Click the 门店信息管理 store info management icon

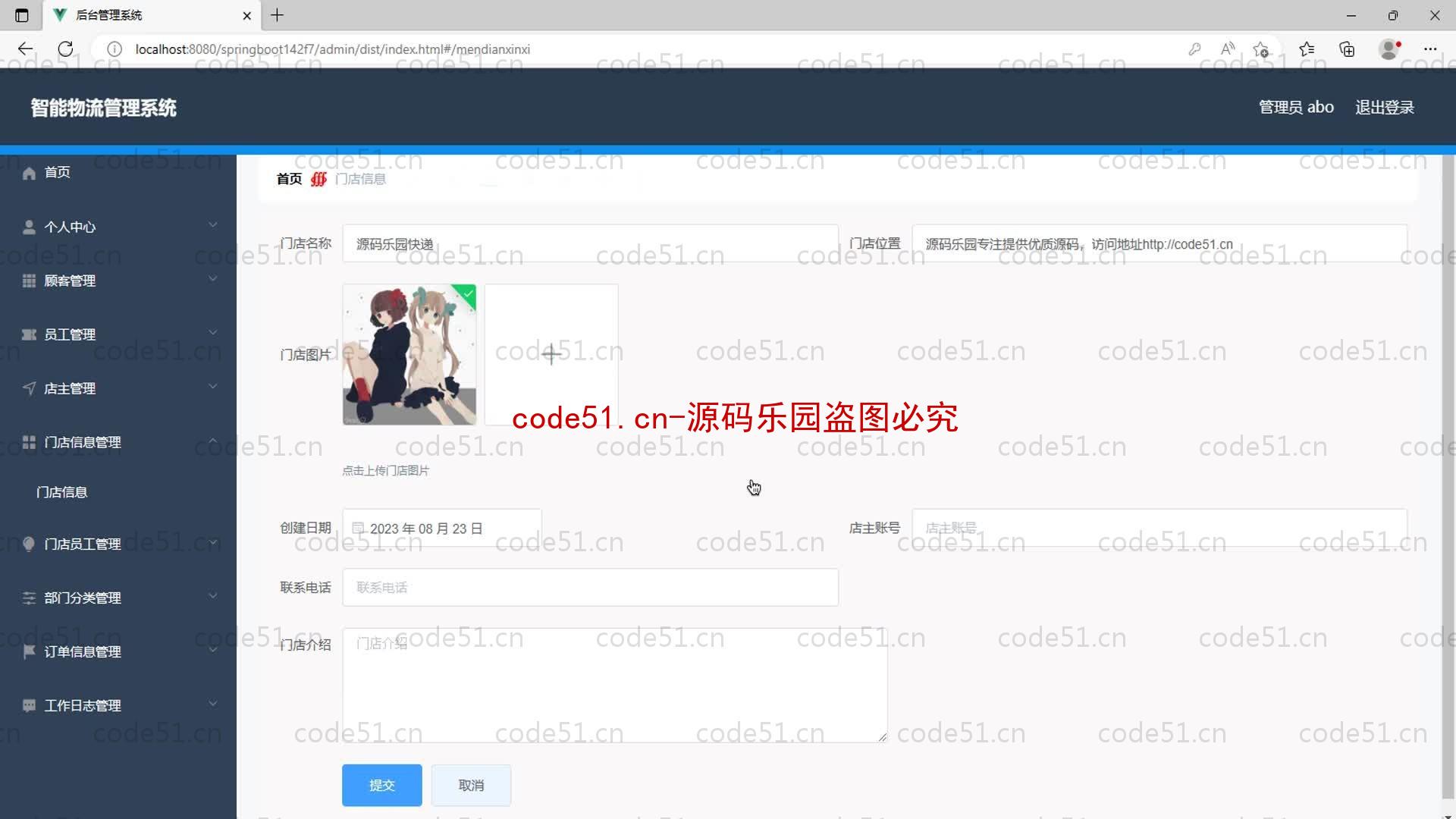click(28, 442)
